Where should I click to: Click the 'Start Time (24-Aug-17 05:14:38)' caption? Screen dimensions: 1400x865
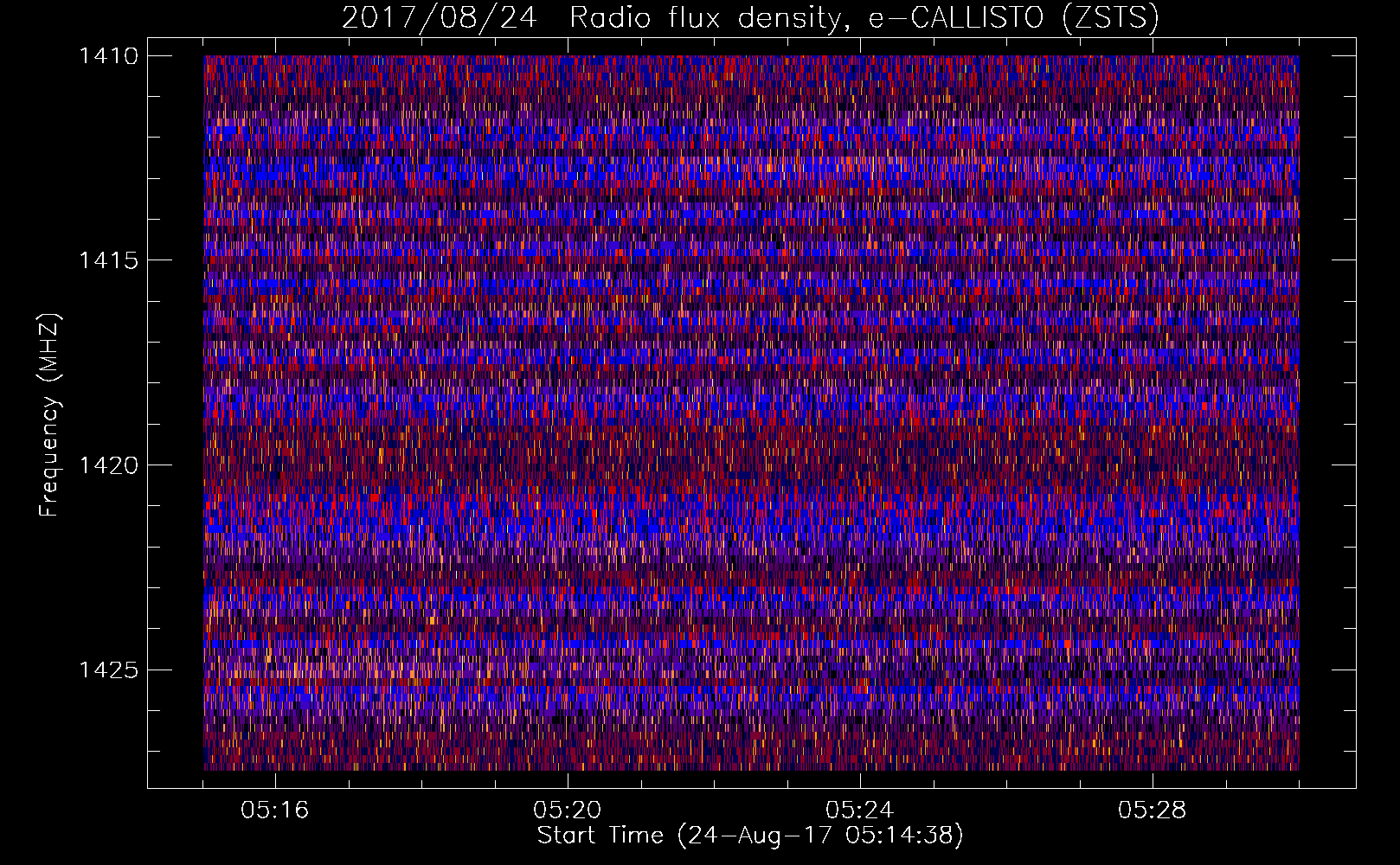[750, 836]
